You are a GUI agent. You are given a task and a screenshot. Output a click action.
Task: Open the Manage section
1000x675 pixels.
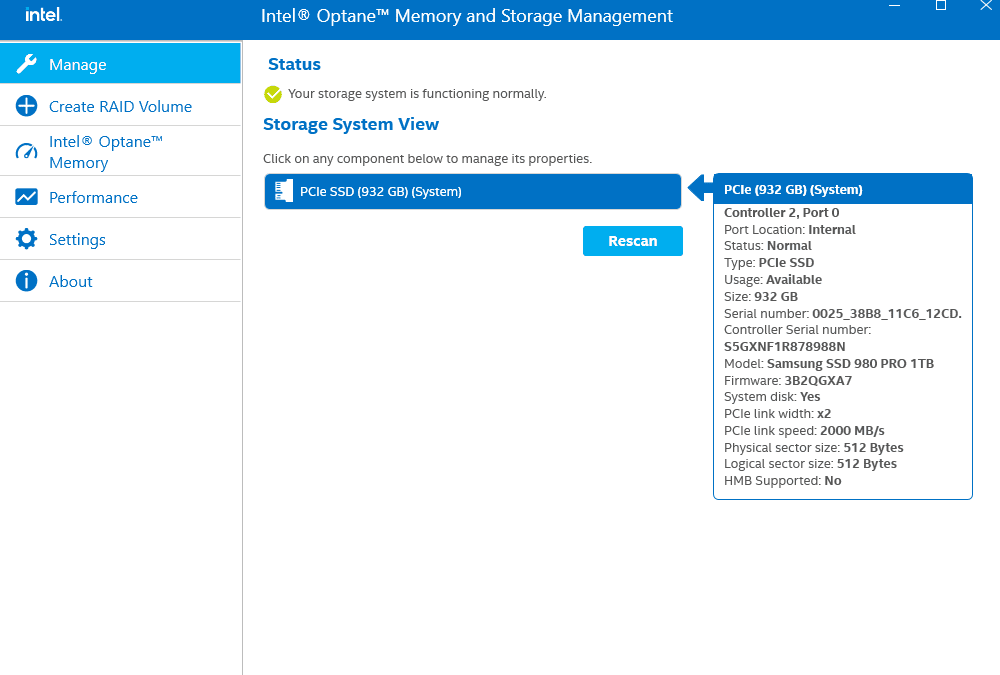tap(121, 63)
